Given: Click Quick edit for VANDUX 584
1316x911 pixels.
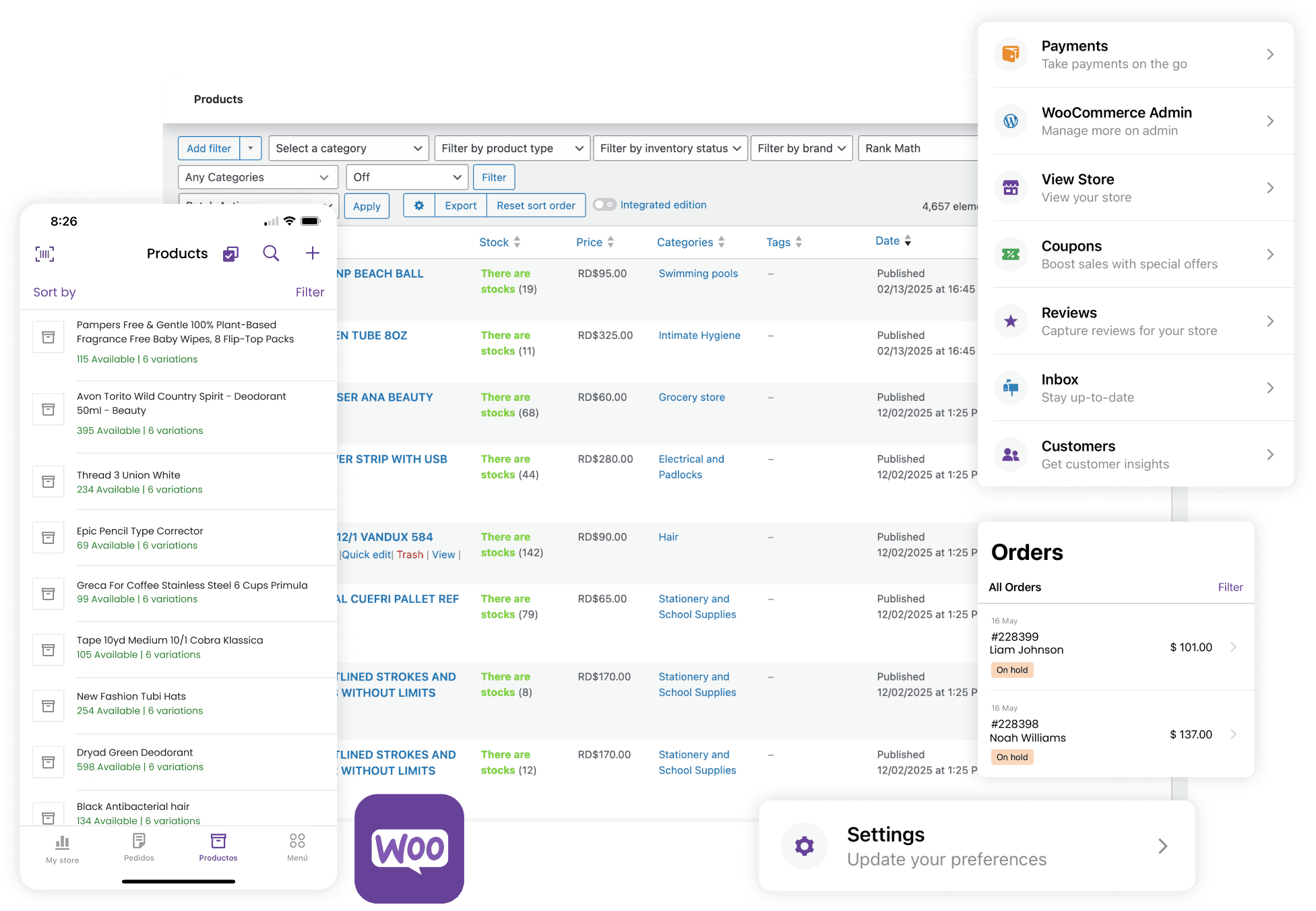Looking at the screenshot, I should click(366, 555).
